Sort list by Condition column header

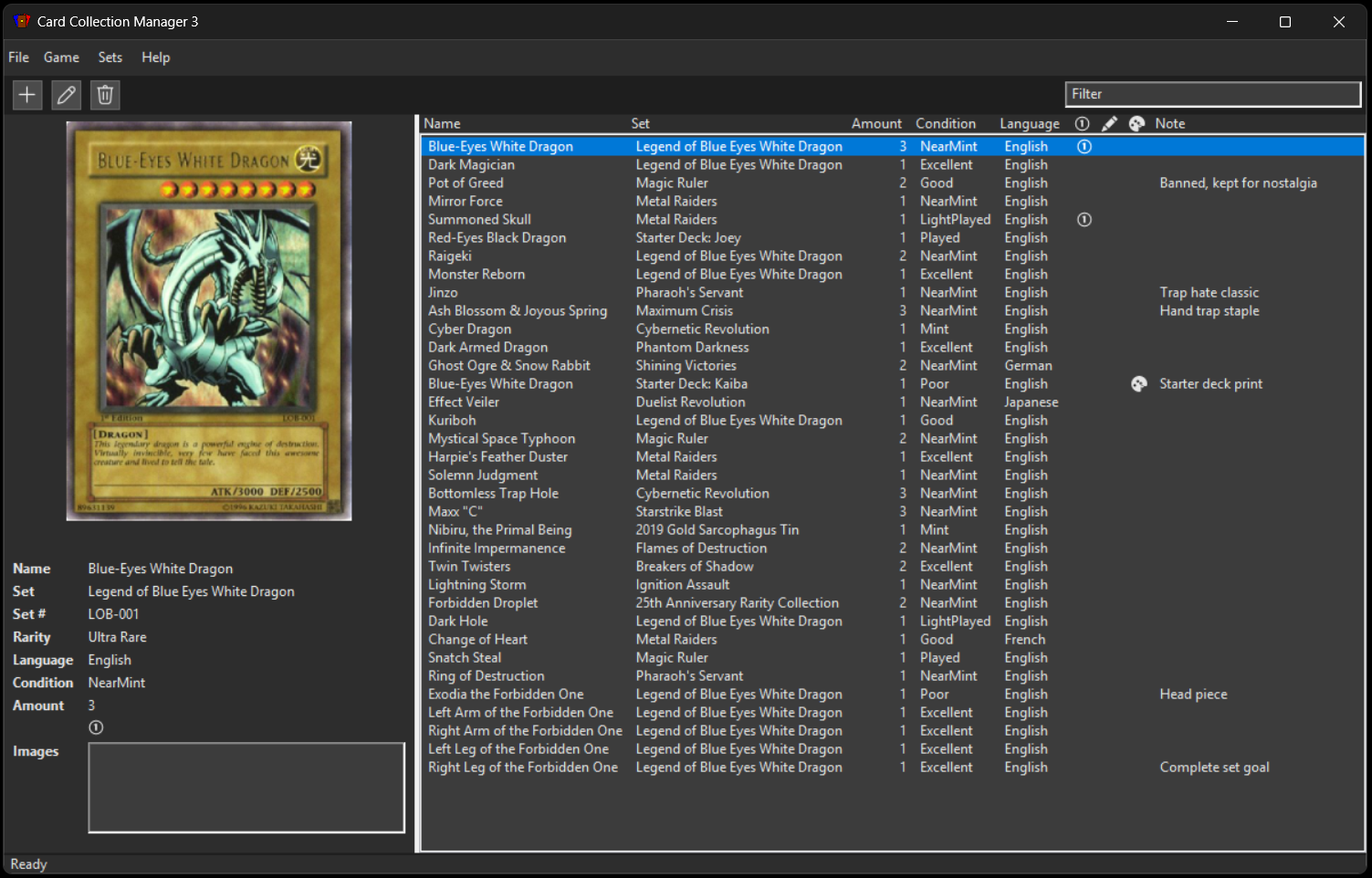coord(946,123)
